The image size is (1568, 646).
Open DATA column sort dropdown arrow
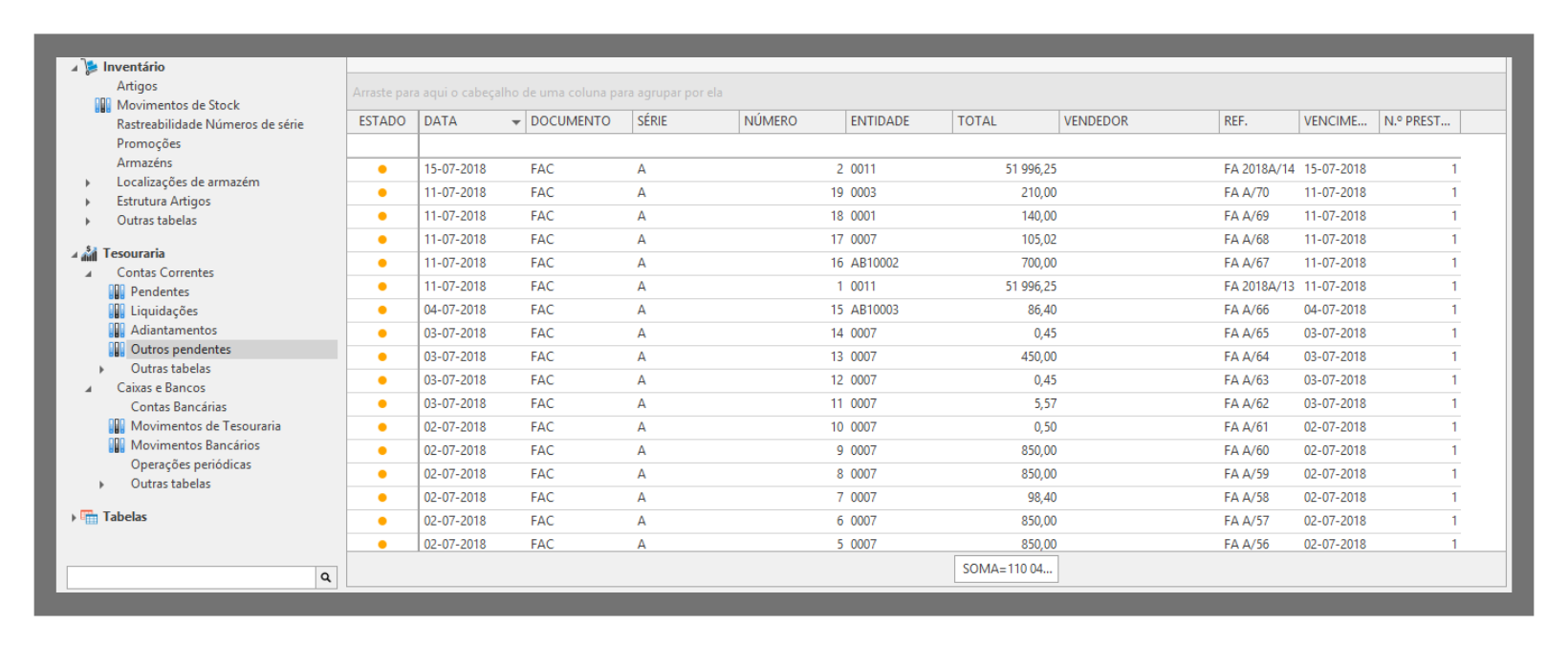coord(516,122)
